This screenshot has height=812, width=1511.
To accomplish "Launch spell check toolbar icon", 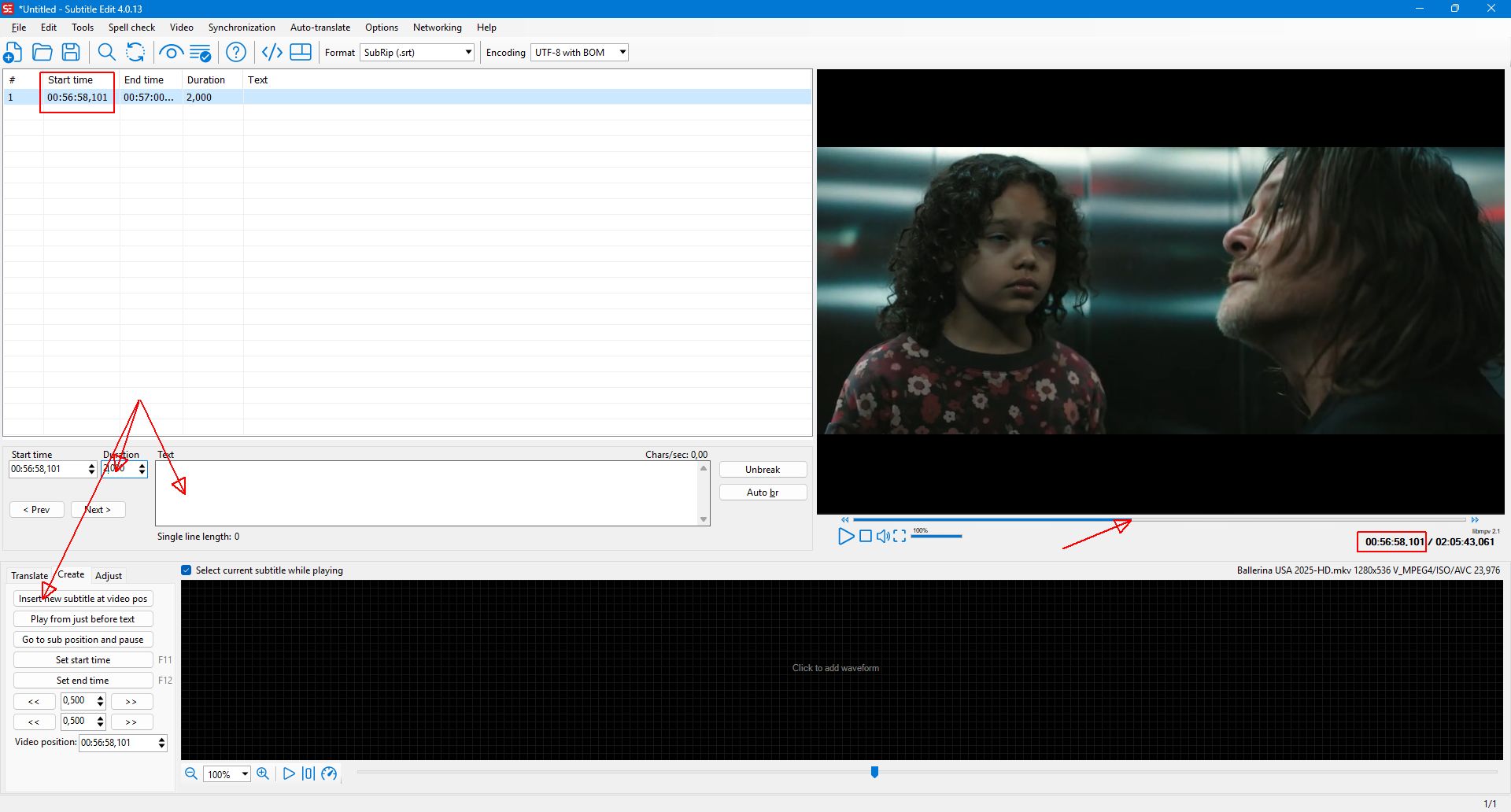I will click(x=201, y=53).
